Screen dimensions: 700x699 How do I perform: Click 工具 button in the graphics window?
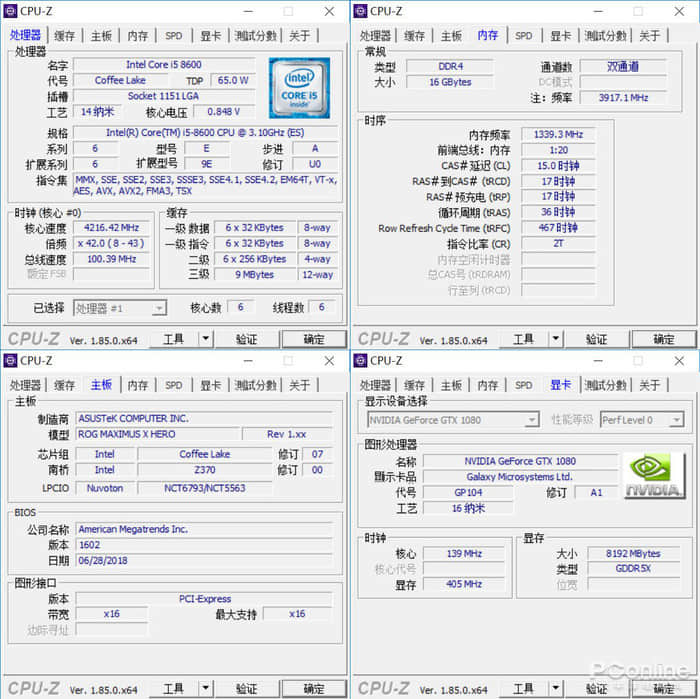524,688
